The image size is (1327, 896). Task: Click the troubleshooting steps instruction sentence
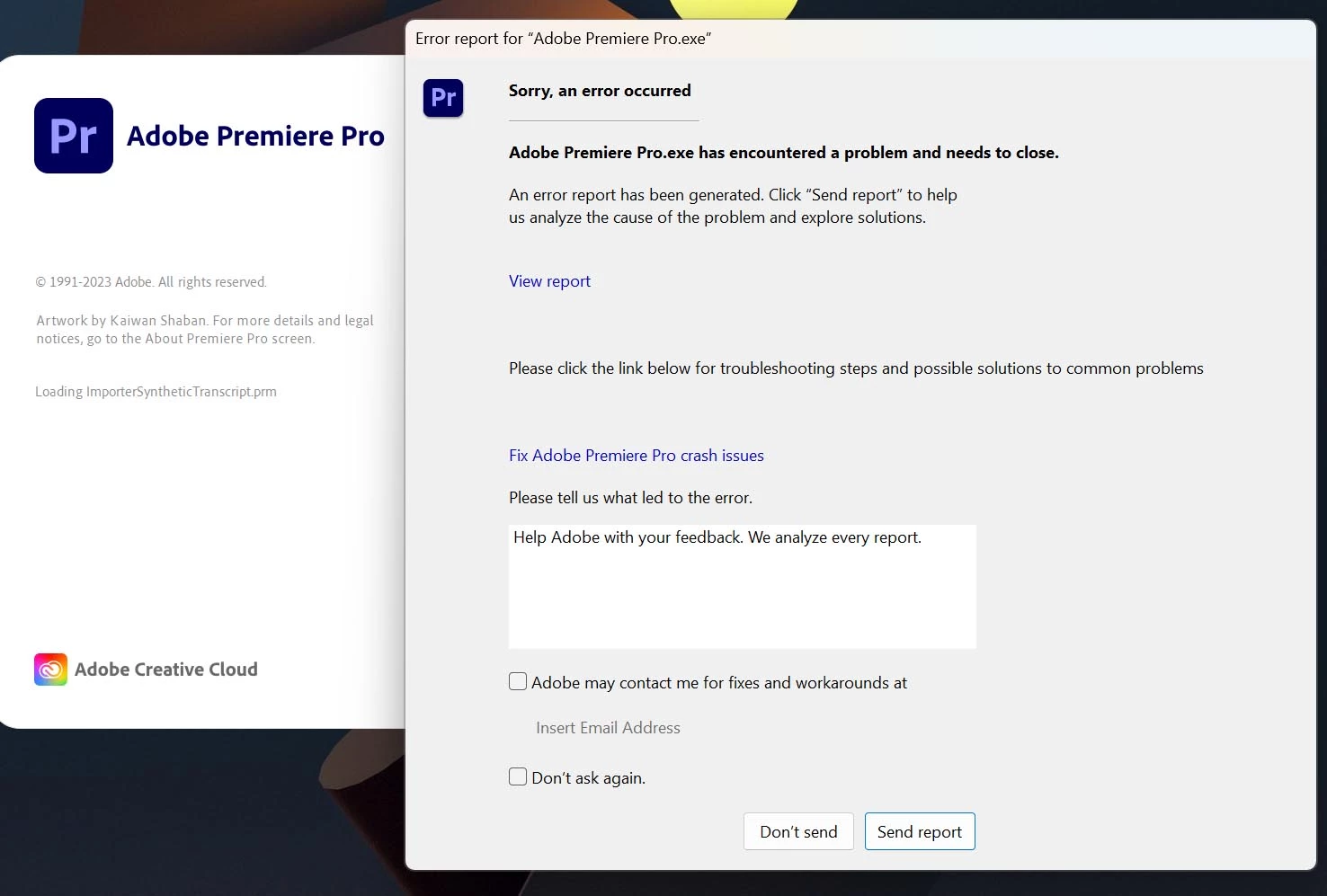856,368
